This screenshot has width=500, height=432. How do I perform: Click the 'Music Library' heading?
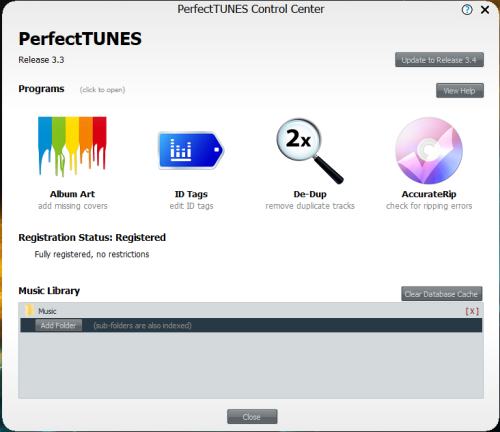49,291
